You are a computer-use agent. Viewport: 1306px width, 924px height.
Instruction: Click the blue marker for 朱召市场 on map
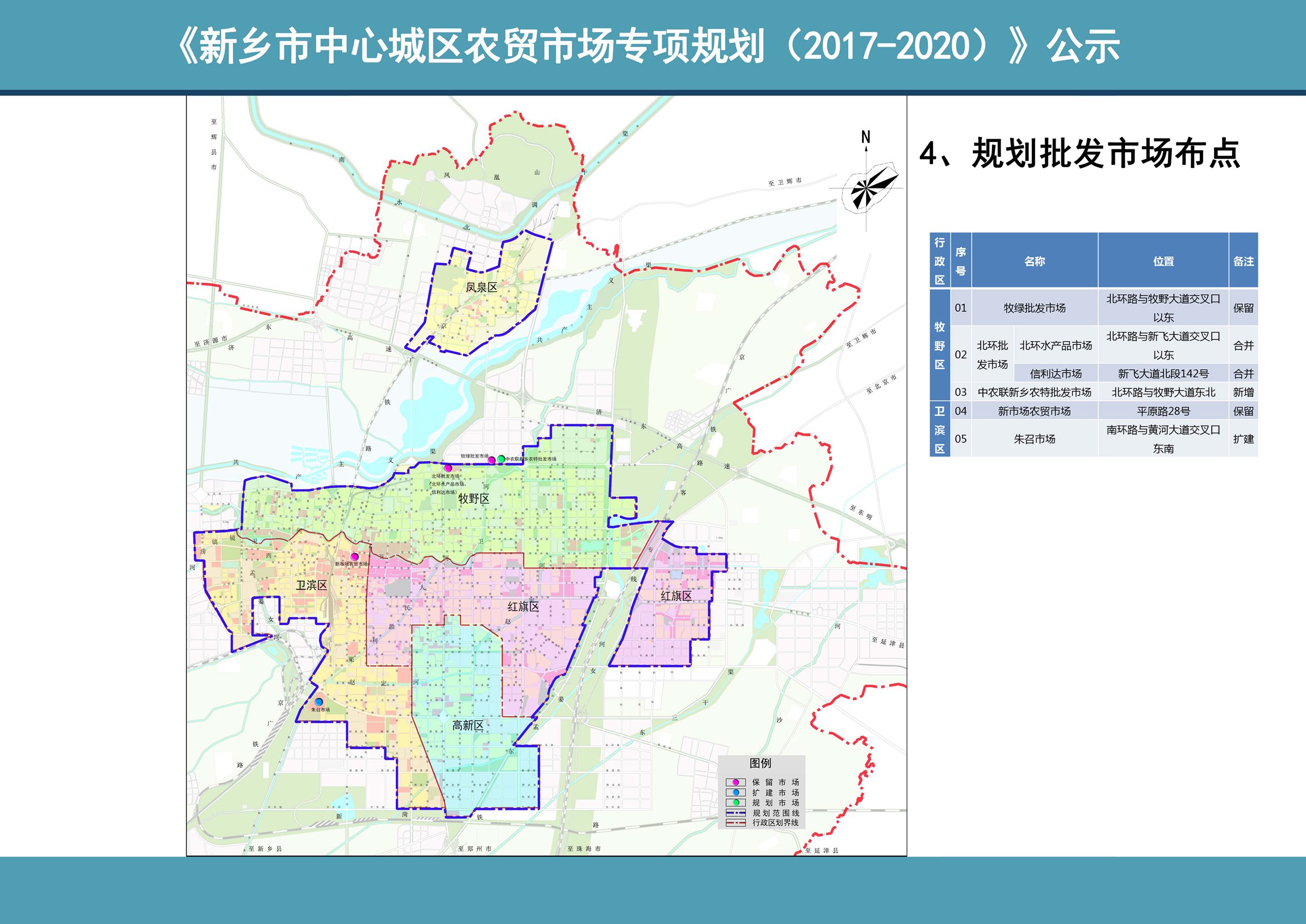[319, 702]
